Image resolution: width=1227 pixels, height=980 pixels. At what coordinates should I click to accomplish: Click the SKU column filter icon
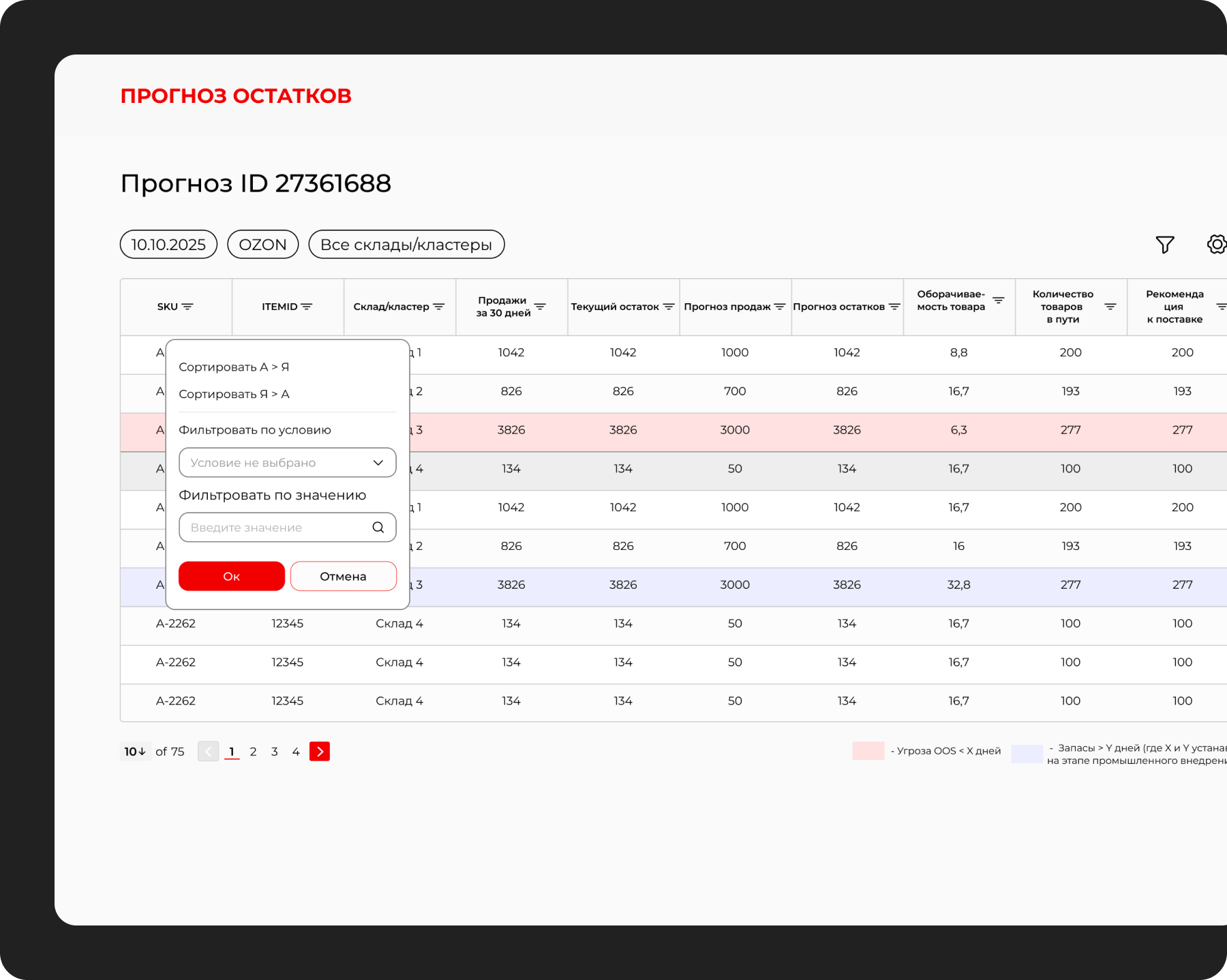tap(187, 307)
